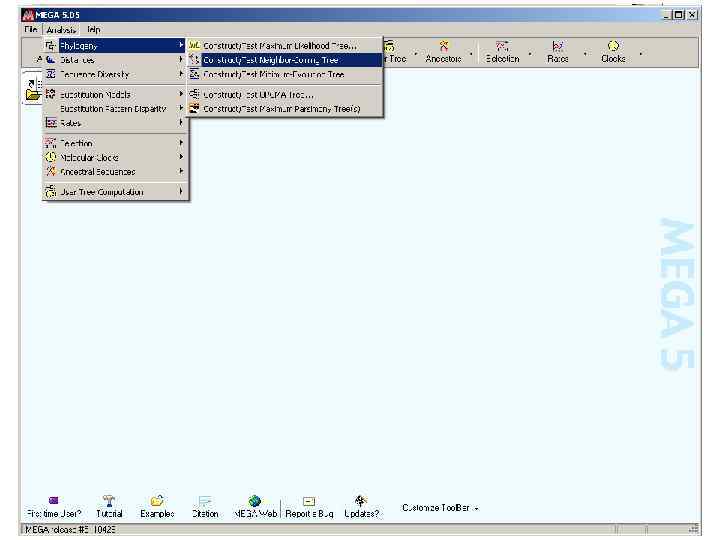Expand Molecular Clocks submenu arrow

tap(181, 157)
